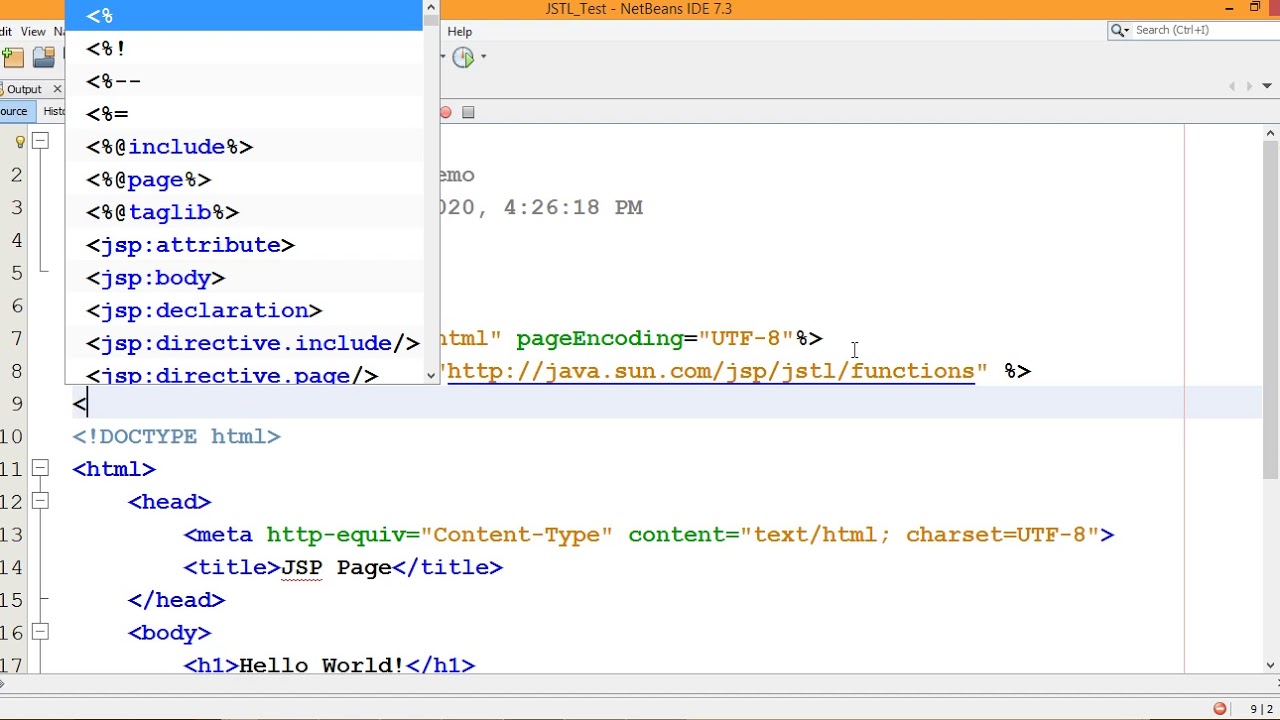Open the Help menu

[x=459, y=32]
